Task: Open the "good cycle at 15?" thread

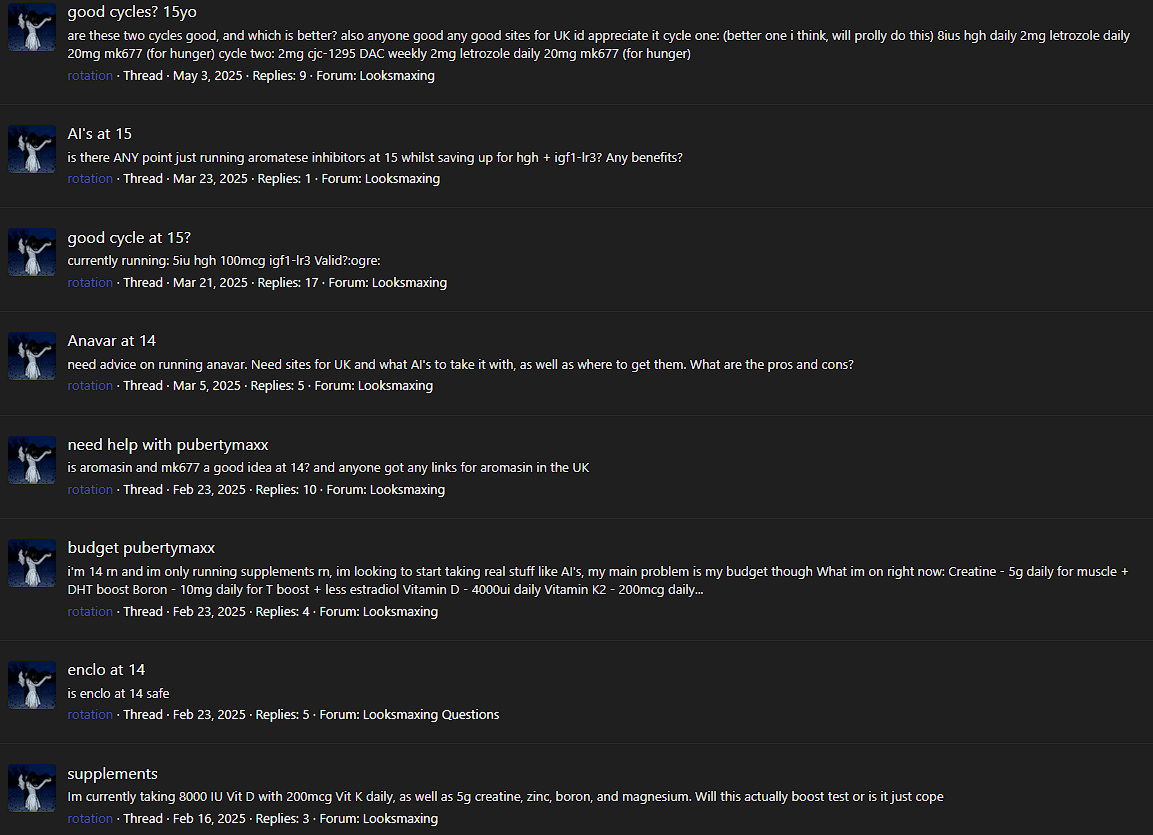Action: tap(129, 238)
